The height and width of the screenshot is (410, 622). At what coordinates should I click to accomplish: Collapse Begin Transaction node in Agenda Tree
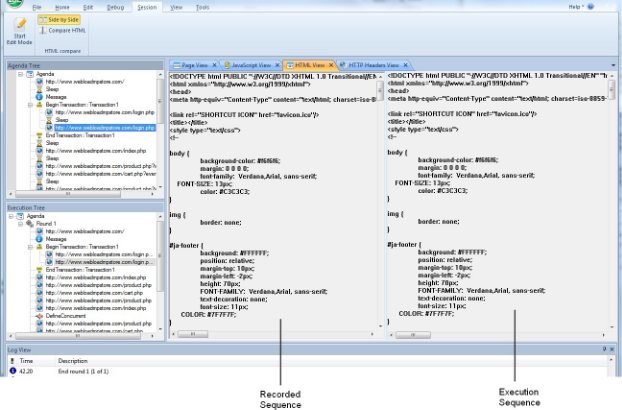[x=32, y=102]
